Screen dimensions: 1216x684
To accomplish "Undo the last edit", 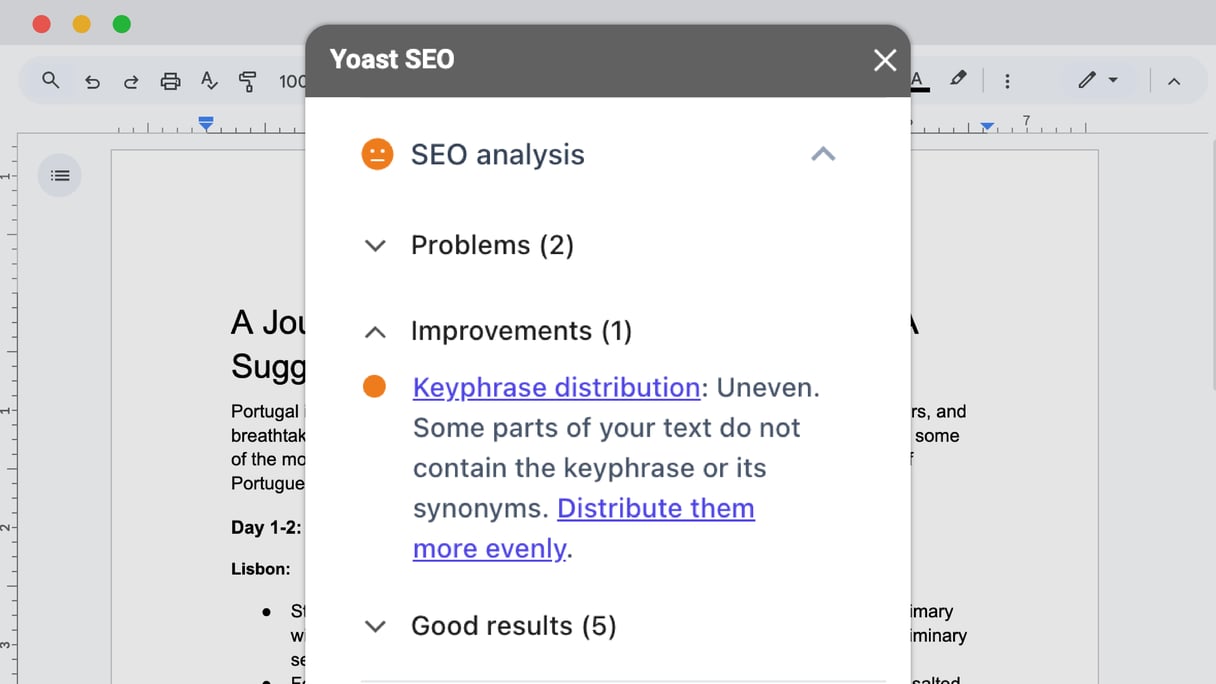I will 92,82.
